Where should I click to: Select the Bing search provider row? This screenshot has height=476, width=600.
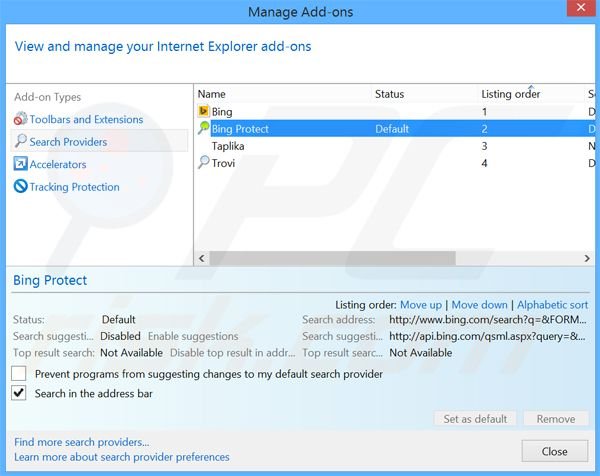click(397, 112)
